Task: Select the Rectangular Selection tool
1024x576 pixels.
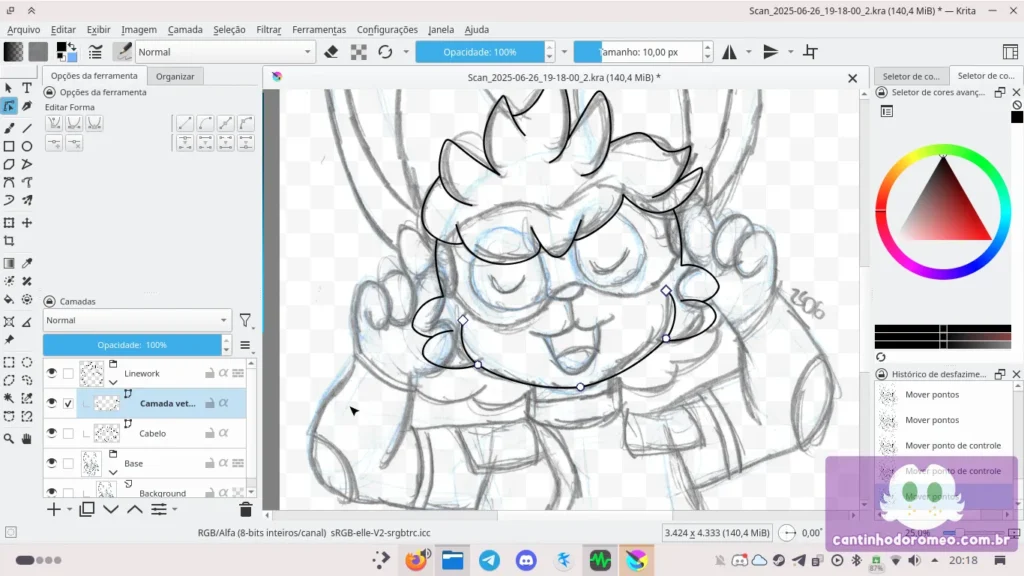Action: click(x=9, y=362)
